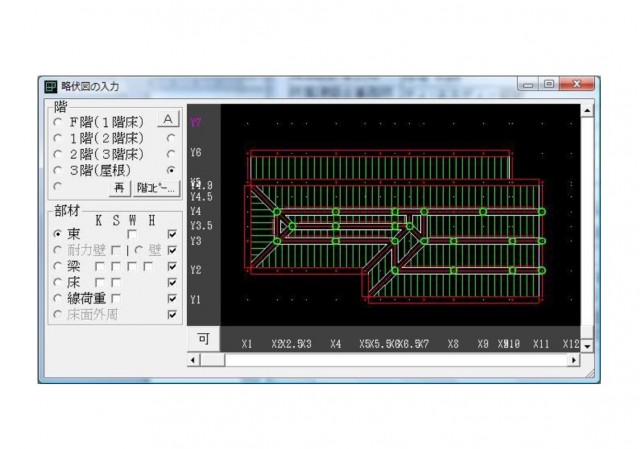The width and height of the screenshot is (640, 449).
Task: Click the window icon in the title bar
Action: (49, 86)
